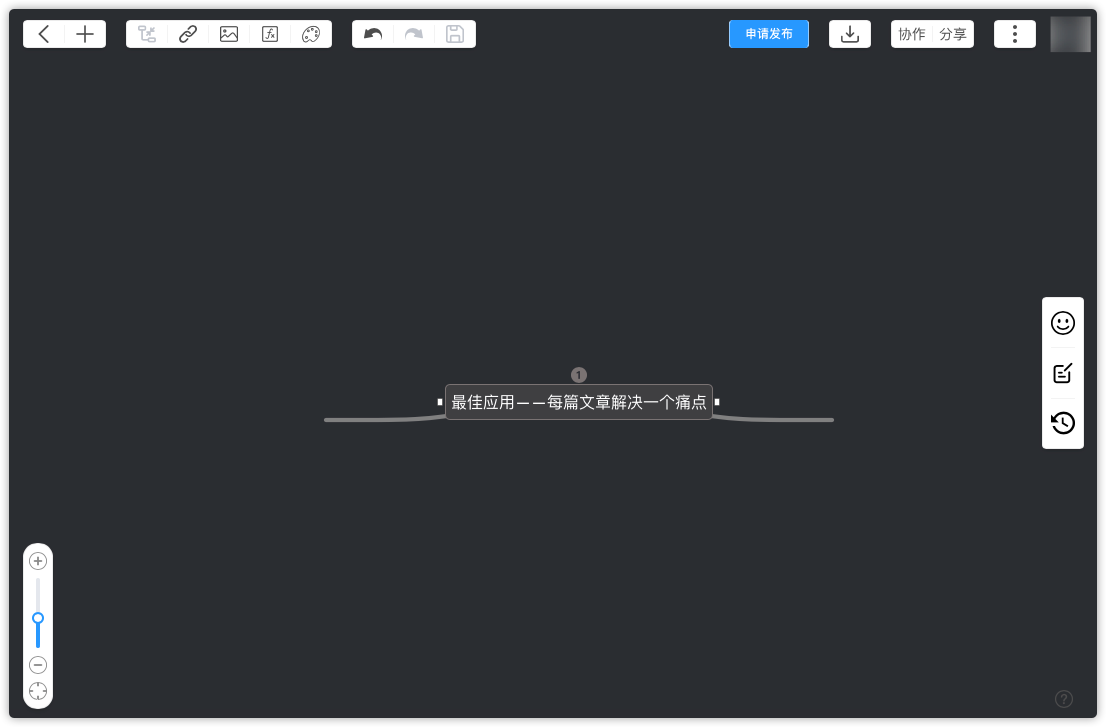Expand the collapsed branch marked 1
The width and height of the screenshot is (1106, 727).
pyautogui.click(x=579, y=375)
